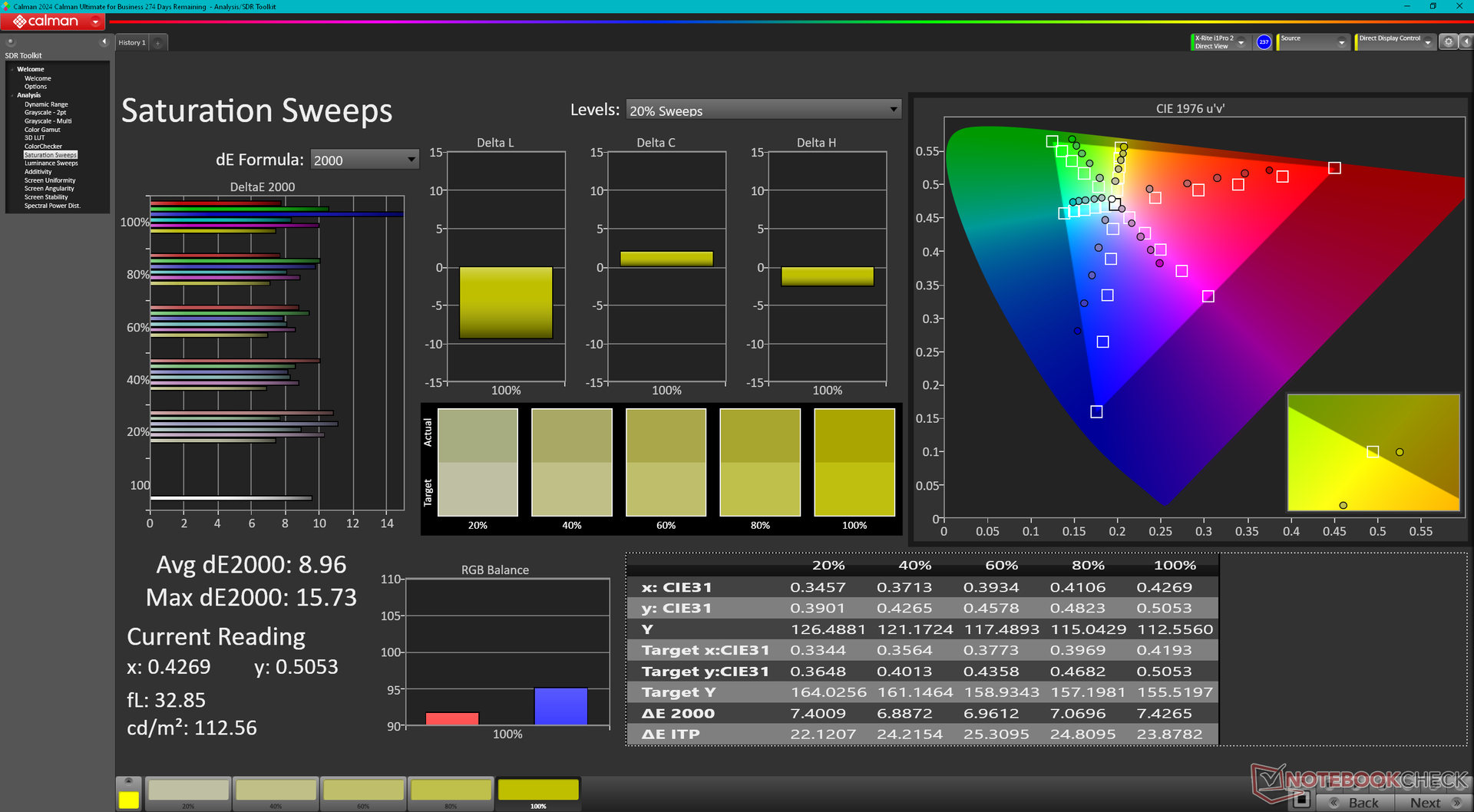Select the 100% yellow swatch in bottom strip
Screen dimensions: 1474x812
[x=538, y=793]
